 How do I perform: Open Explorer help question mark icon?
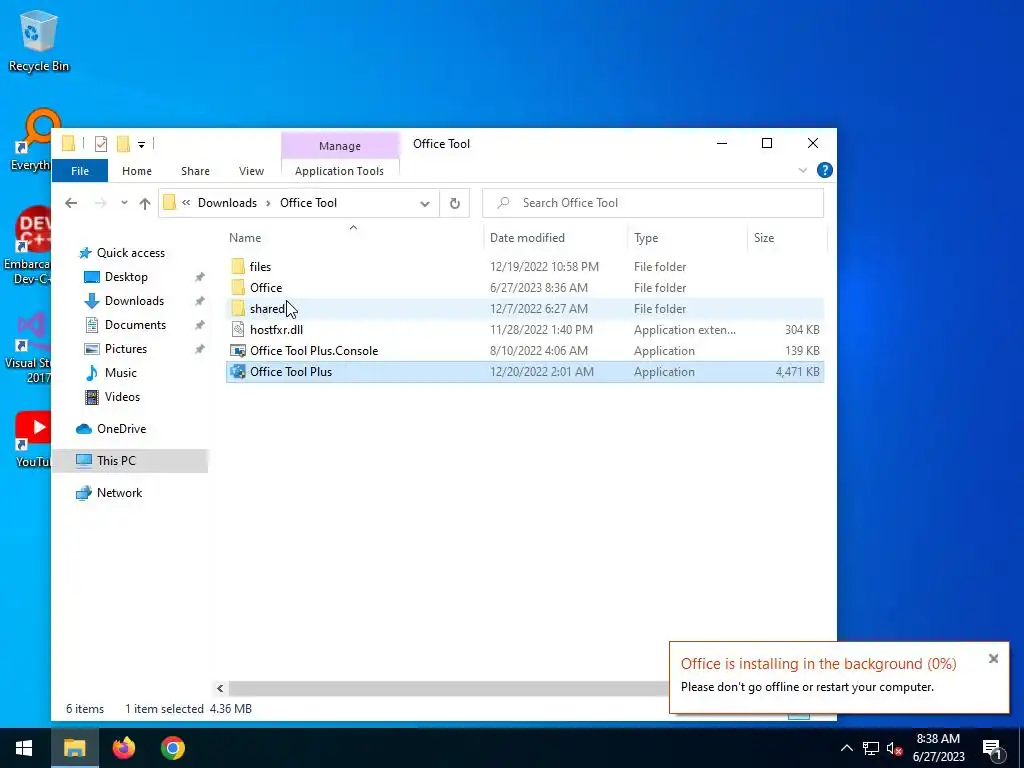coord(825,170)
